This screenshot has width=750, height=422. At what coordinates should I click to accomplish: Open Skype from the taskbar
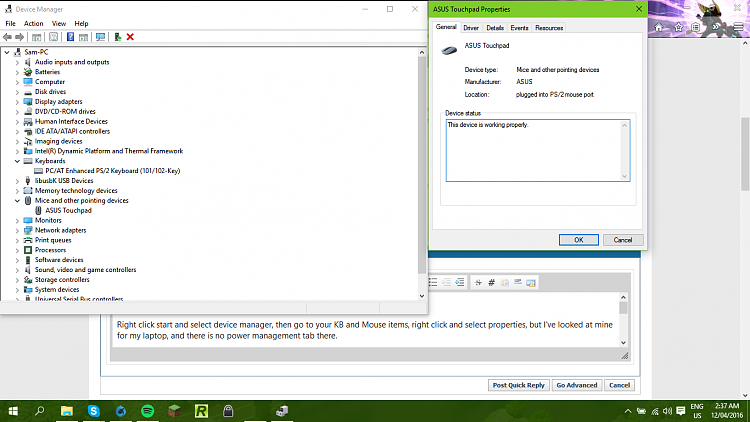click(x=94, y=411)
